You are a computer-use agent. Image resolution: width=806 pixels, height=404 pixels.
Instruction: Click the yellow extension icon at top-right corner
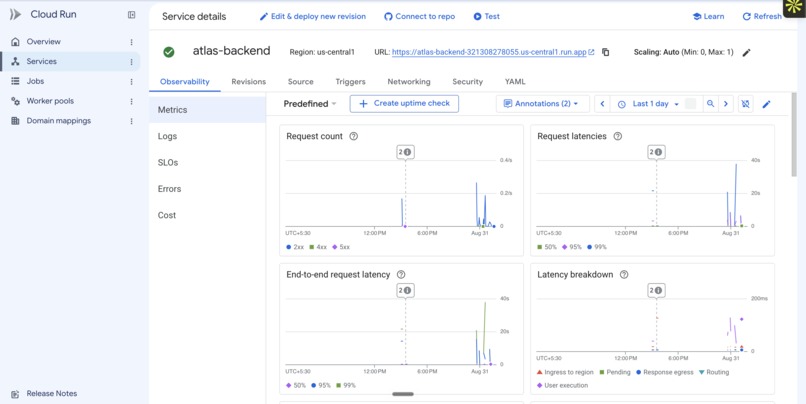[x=794, y=8]
